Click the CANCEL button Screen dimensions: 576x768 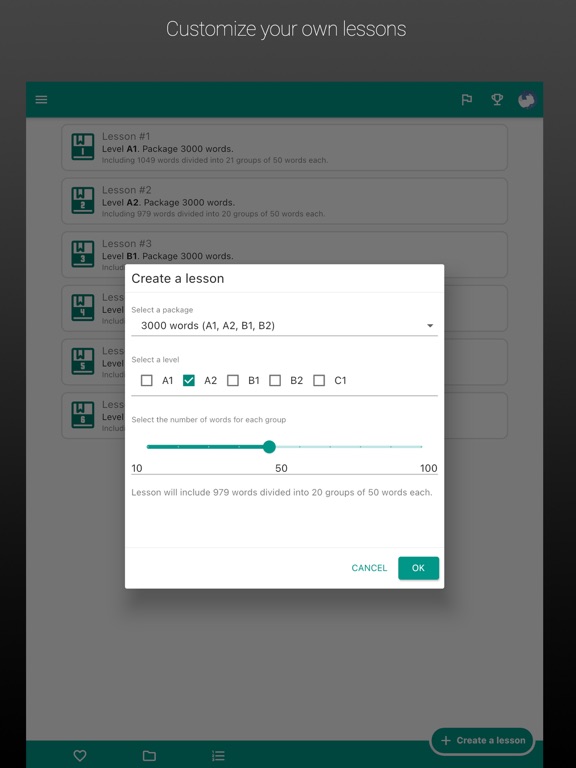pos(369,568)
